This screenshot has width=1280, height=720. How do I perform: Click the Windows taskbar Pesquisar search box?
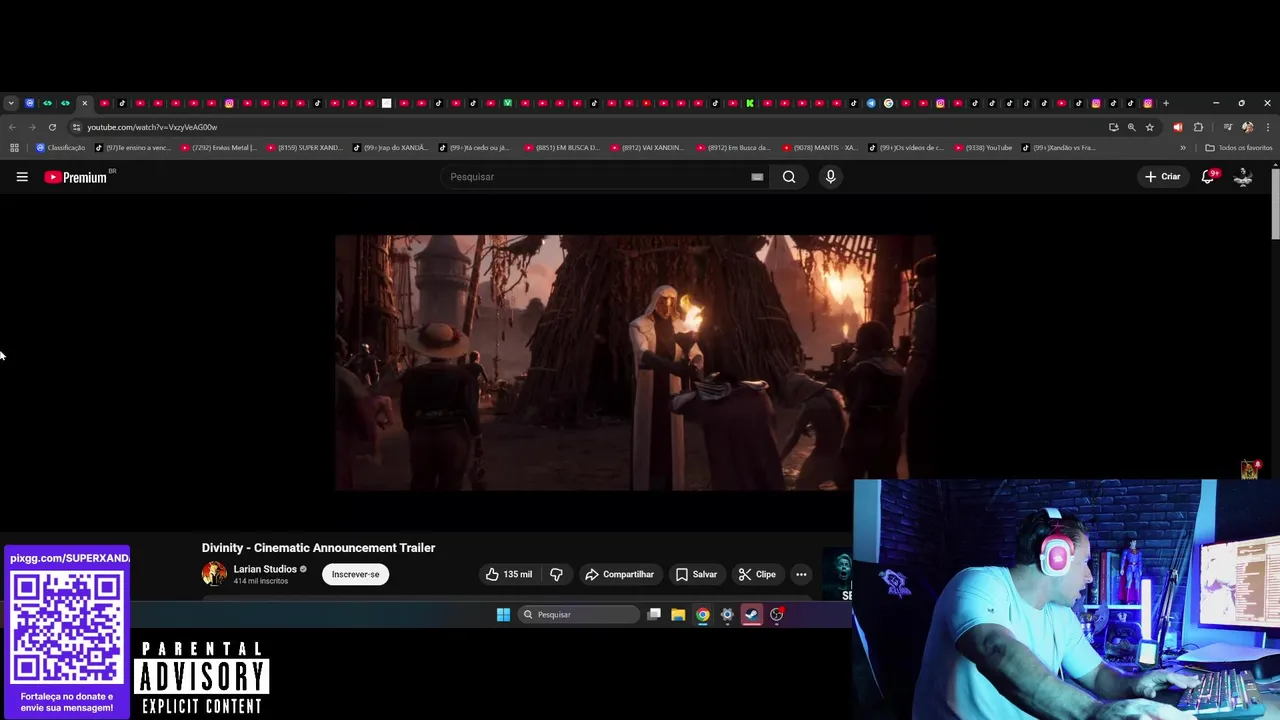(579, 615)
